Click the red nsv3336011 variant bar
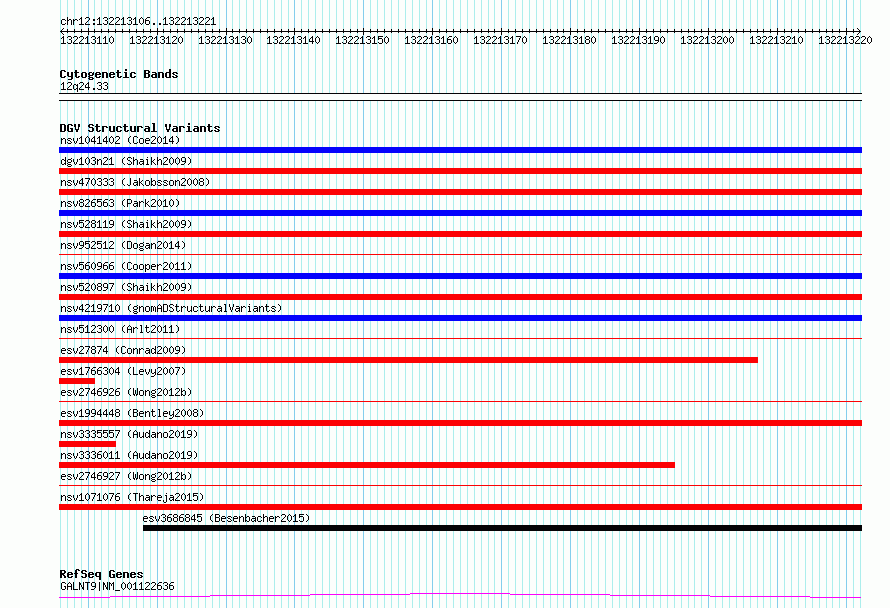The height and width of the screenshot is (608, 890). point(367,465)
